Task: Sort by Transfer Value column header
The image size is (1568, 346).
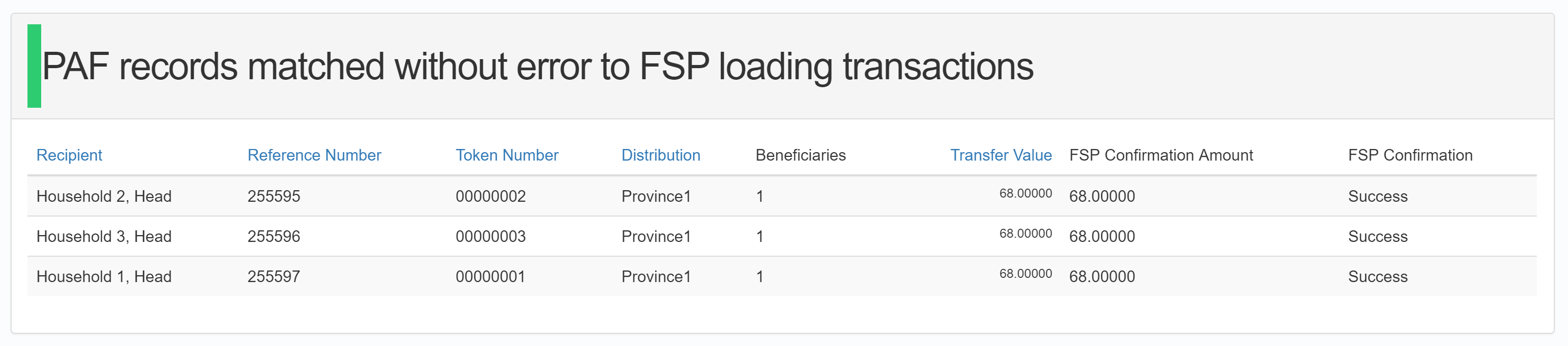Action: [x=1001, y=155]
